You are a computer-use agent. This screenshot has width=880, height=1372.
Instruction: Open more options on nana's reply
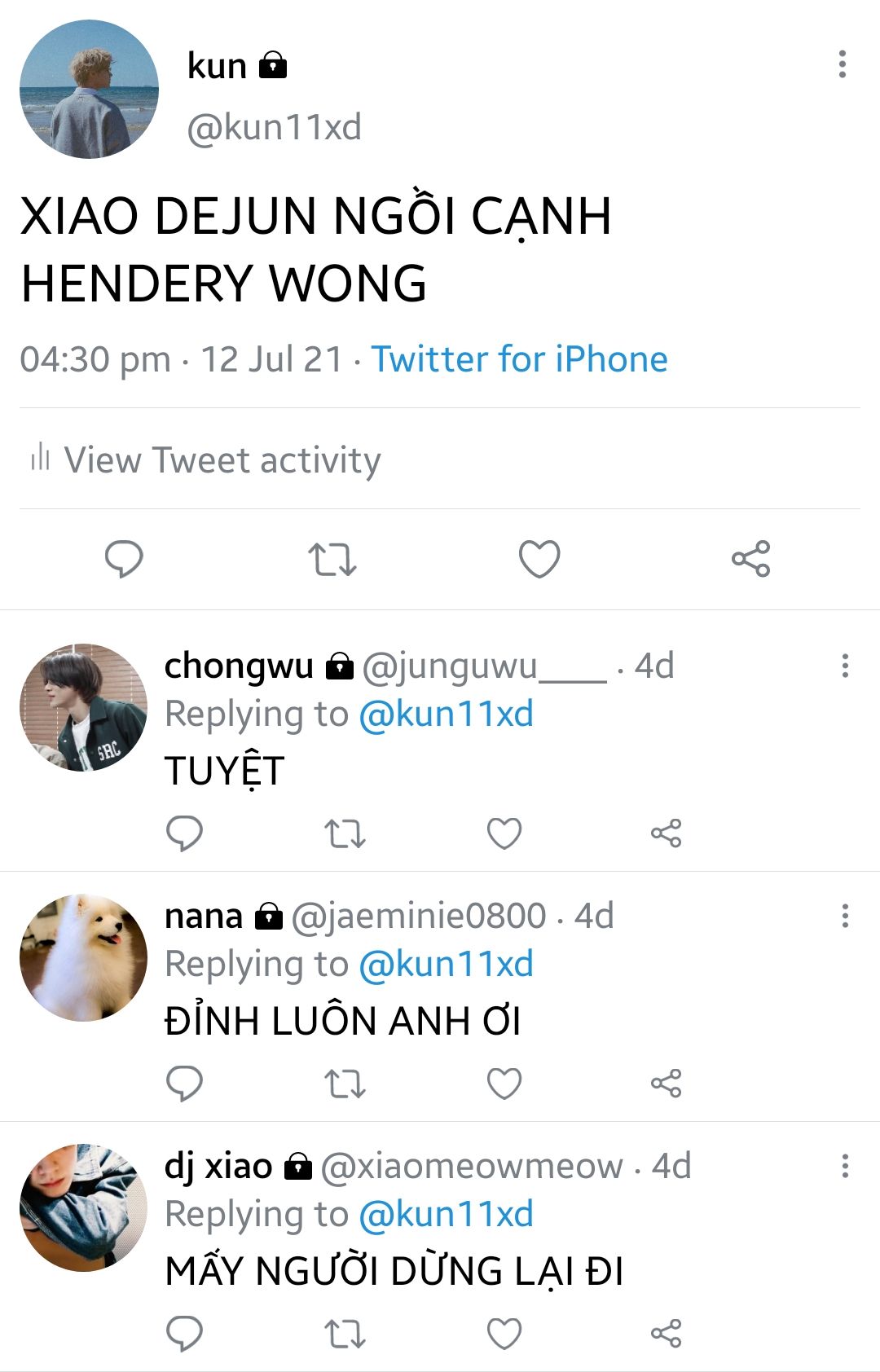click(x=845, y=916)
